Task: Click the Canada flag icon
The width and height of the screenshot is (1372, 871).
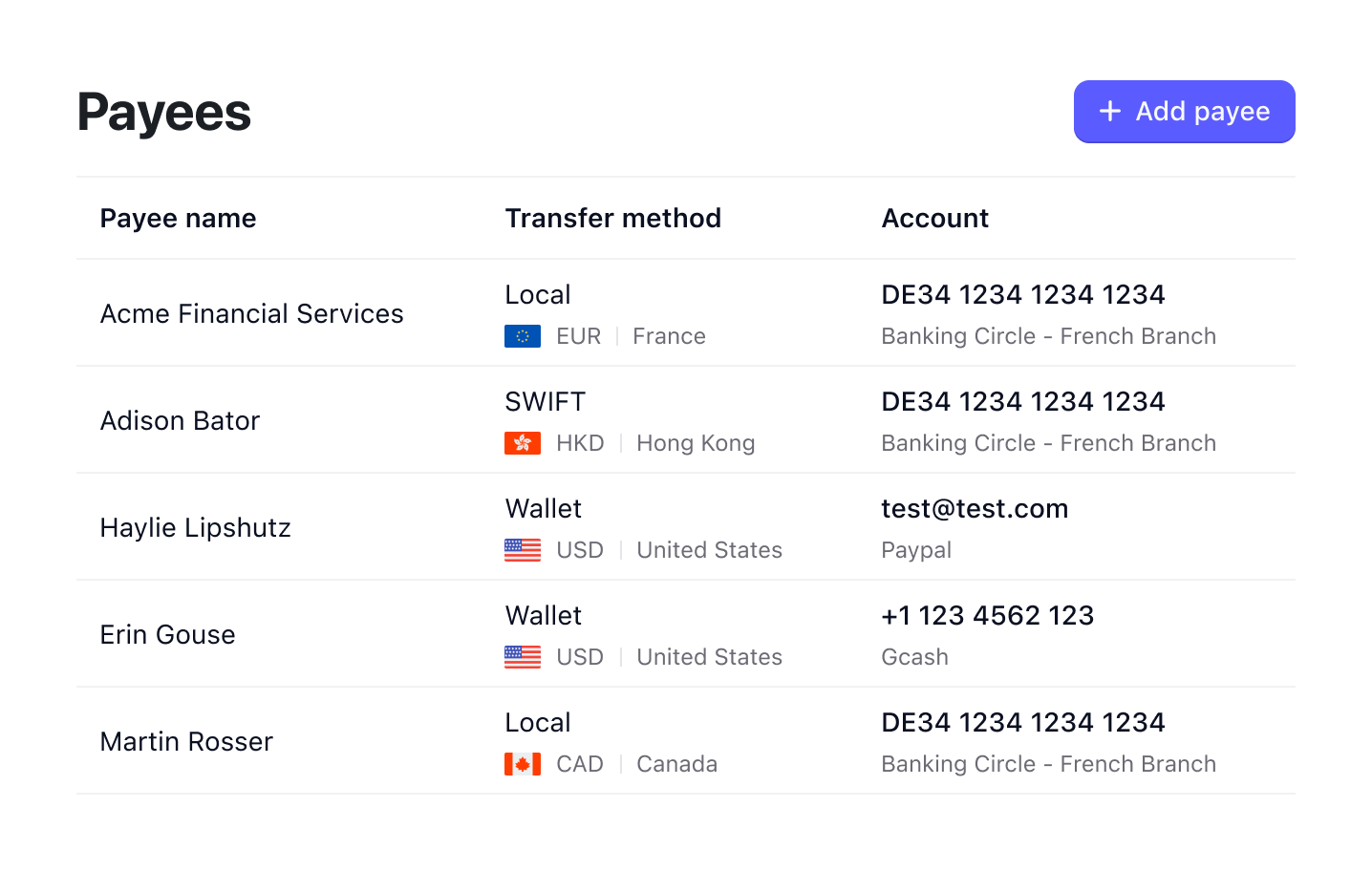Action: [523, 764]
